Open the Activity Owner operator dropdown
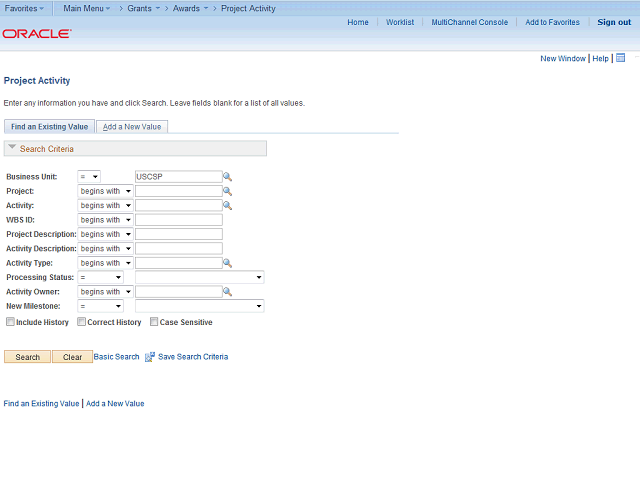640x480 pixels. (x=105, y=292)
